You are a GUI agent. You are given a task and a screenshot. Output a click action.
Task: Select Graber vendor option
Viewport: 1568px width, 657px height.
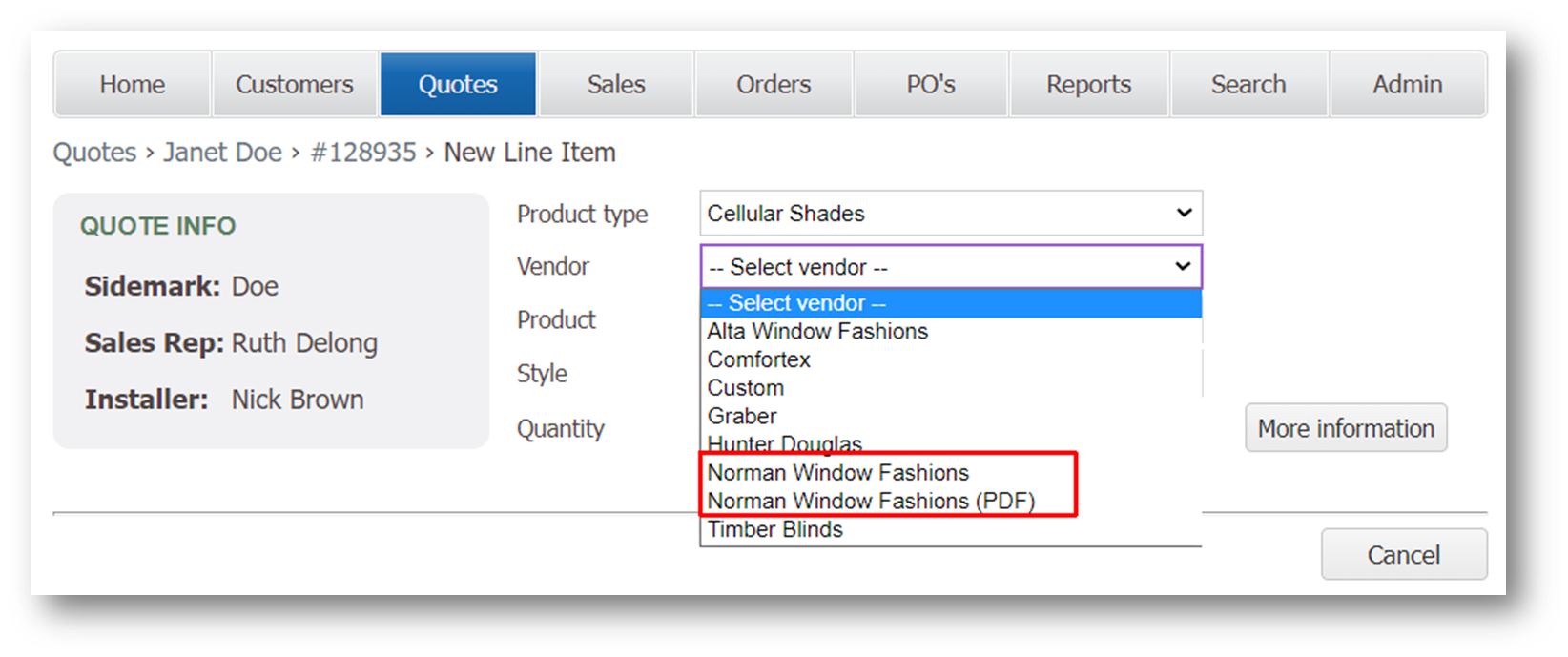point(741,417)
